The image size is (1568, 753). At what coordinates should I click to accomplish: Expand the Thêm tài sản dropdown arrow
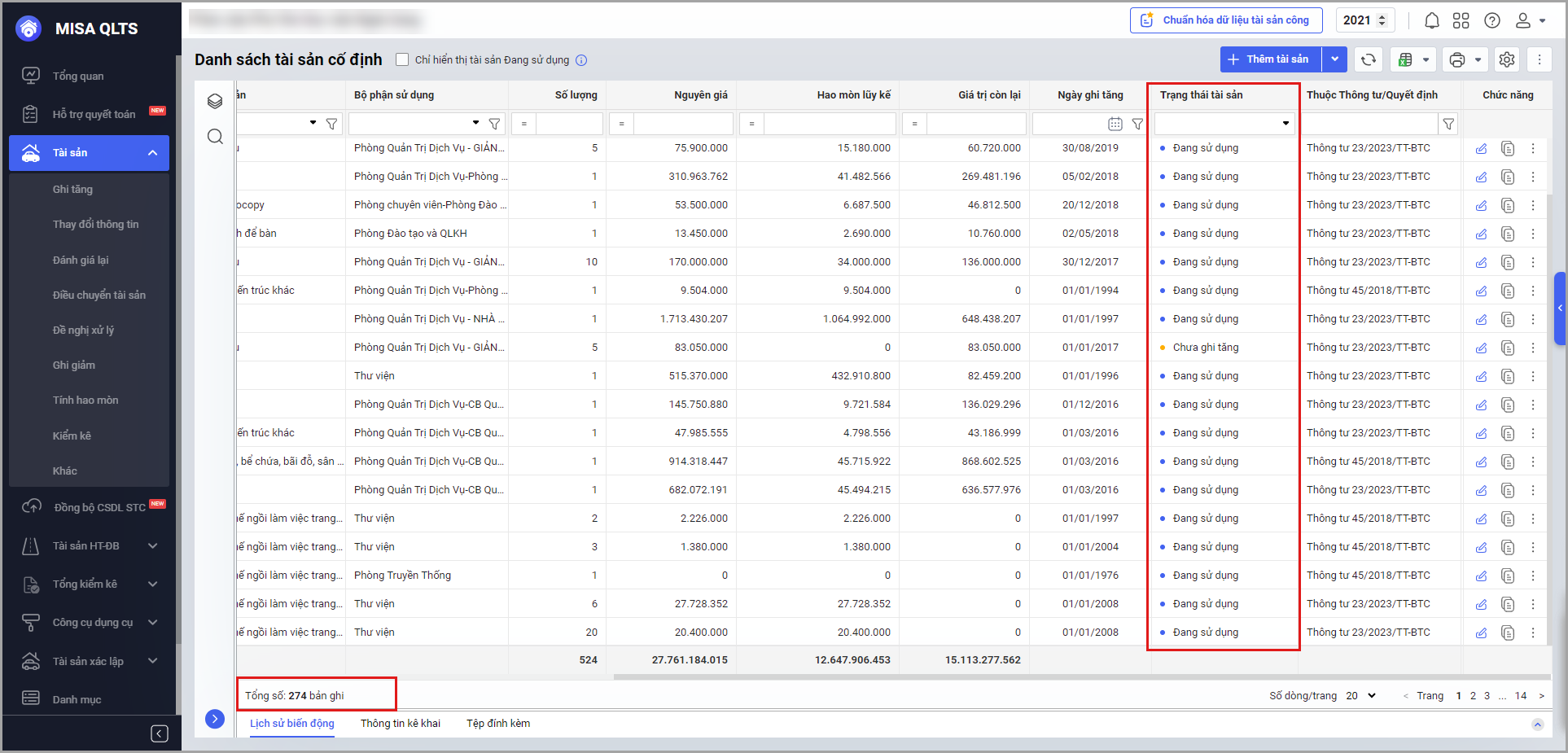pos(1335,59)
